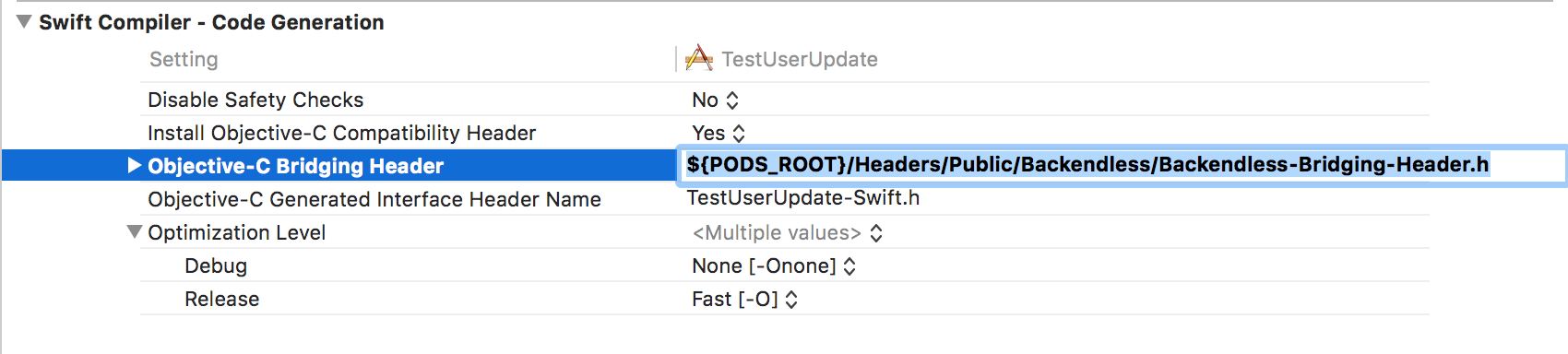Click the TestUserUpdate target app icon

(699, 59)
